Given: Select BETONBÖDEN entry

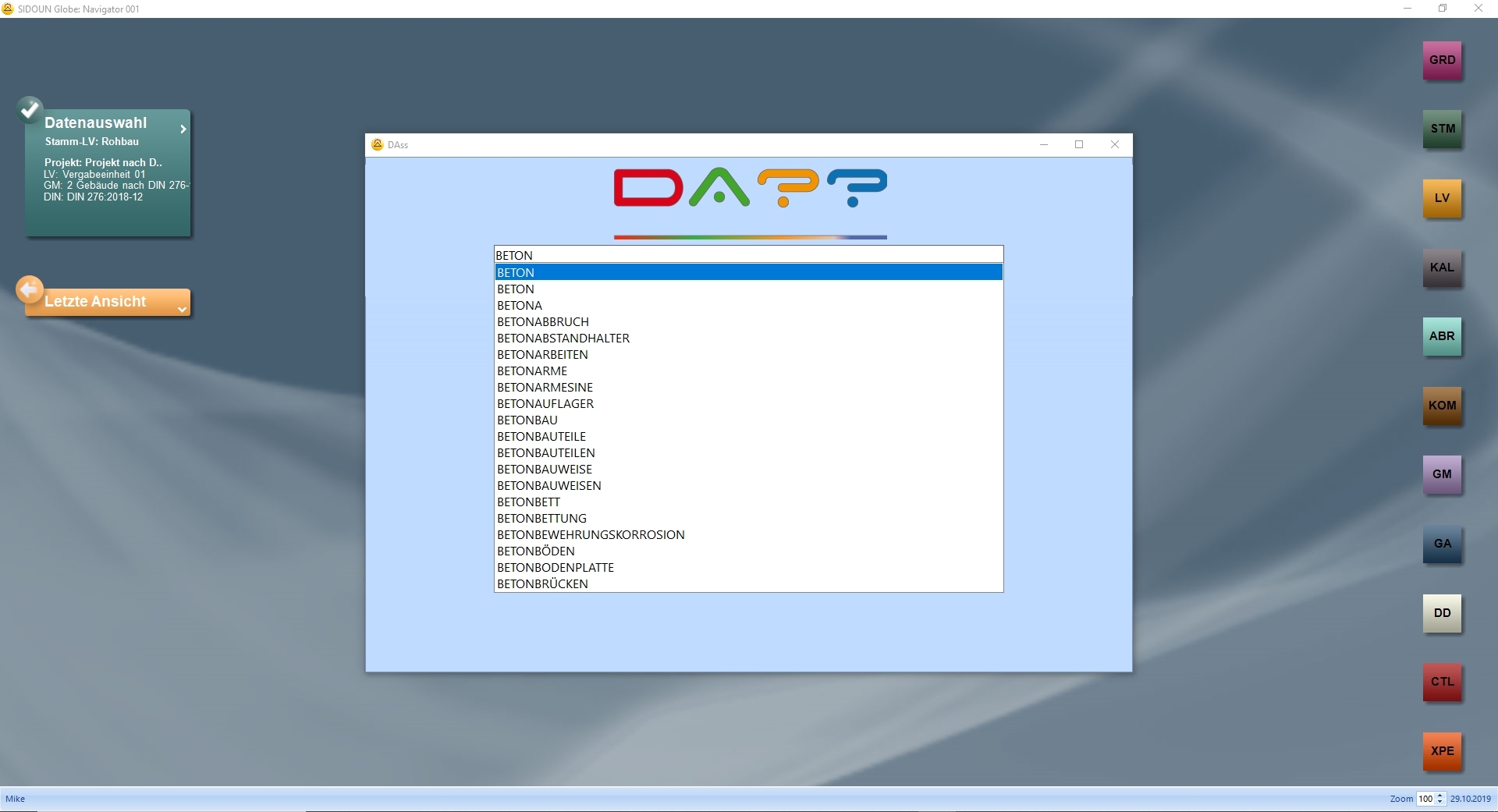Looking at the screenshot, I should pyautogui.click(x=749, y=551).
